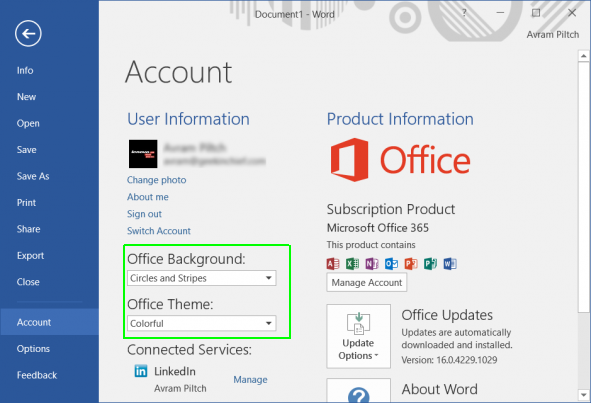
Task: Select Print in the sidebar
Action: click(x=26, y=203)
